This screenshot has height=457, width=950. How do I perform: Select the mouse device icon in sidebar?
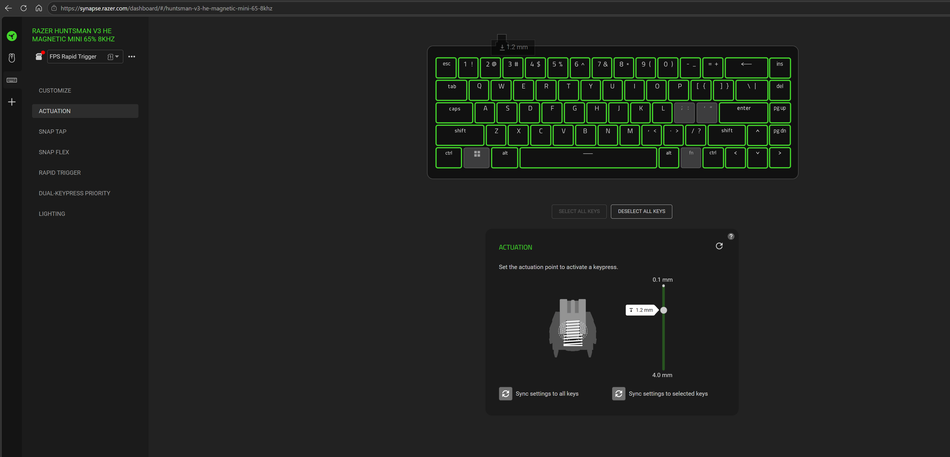point(12,58)
